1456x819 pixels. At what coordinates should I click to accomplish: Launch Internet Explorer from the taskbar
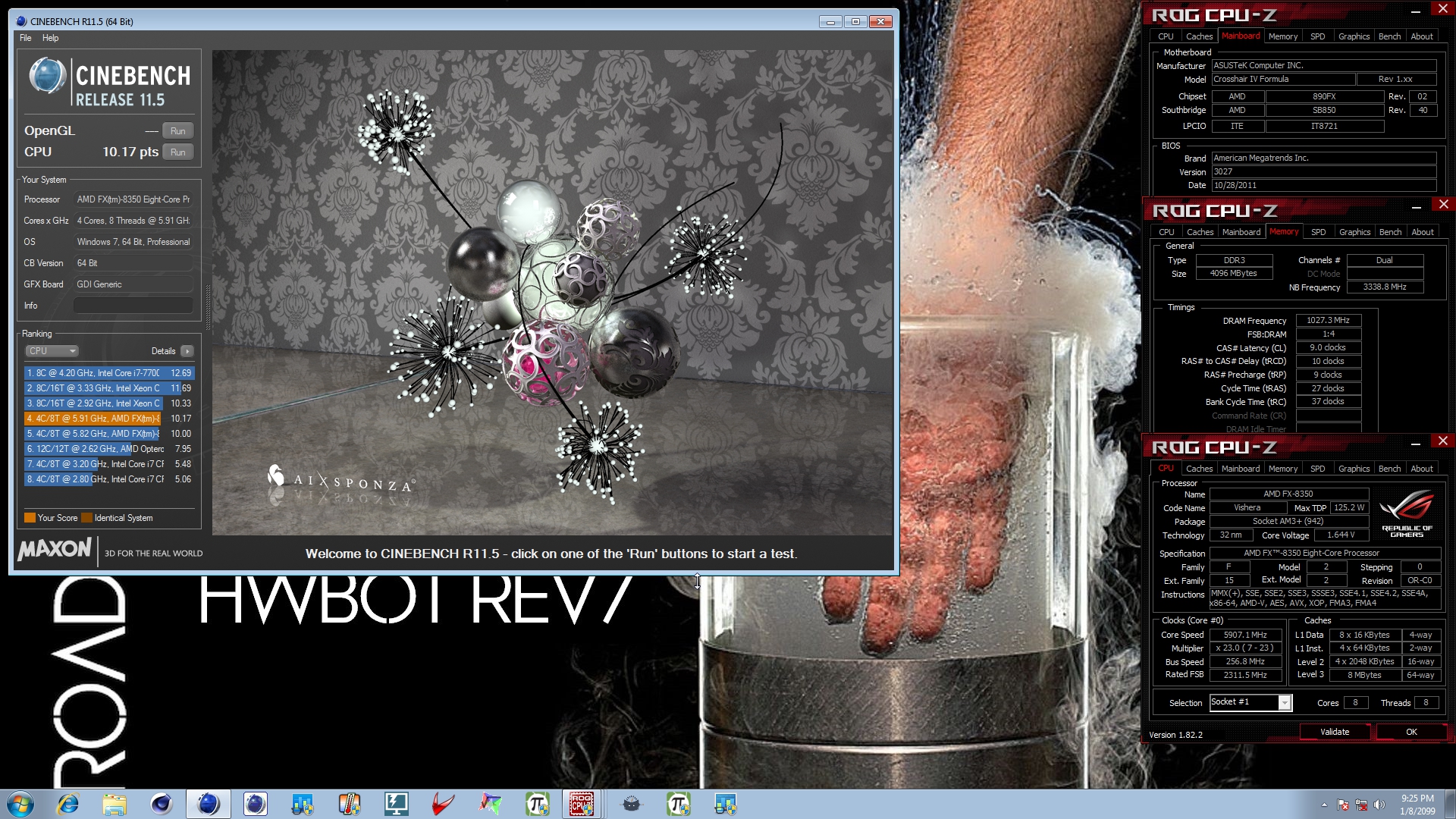pyautogui.click(x=67, y=804)
